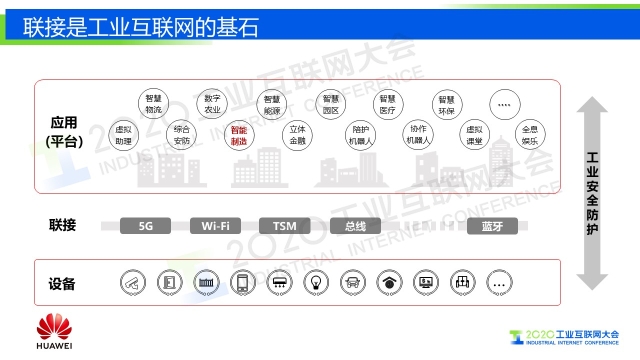
Task: Click the dome camera device icon
Action: (389, 282)
